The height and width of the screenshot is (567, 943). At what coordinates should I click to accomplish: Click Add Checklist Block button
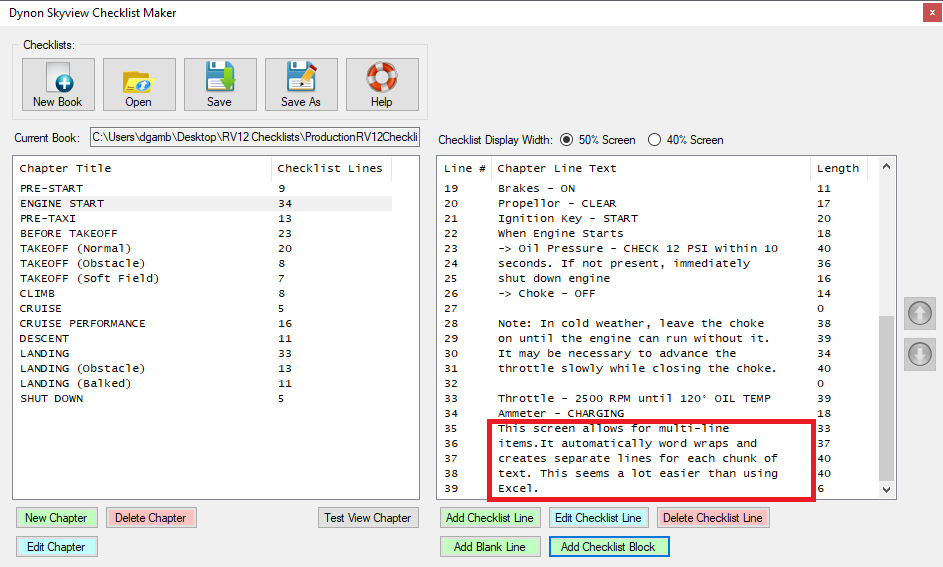pos(609,547)
